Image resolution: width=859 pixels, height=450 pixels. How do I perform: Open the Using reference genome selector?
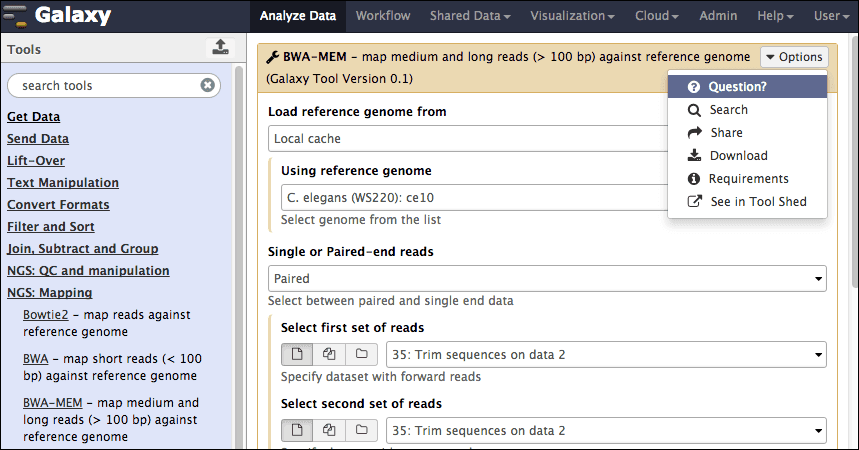(474, 198)
